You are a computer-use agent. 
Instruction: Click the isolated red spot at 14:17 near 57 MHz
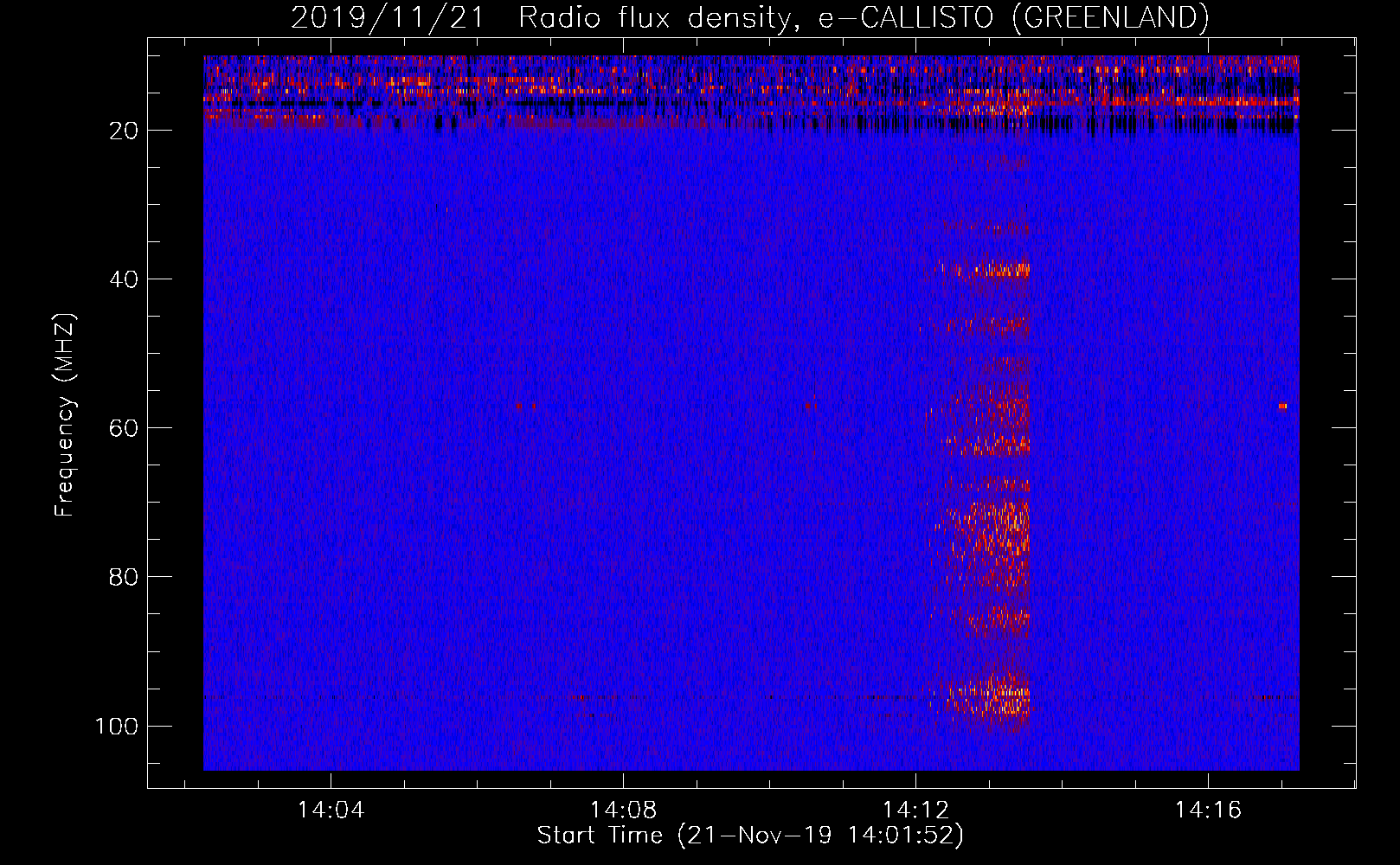click(1282, 406)
